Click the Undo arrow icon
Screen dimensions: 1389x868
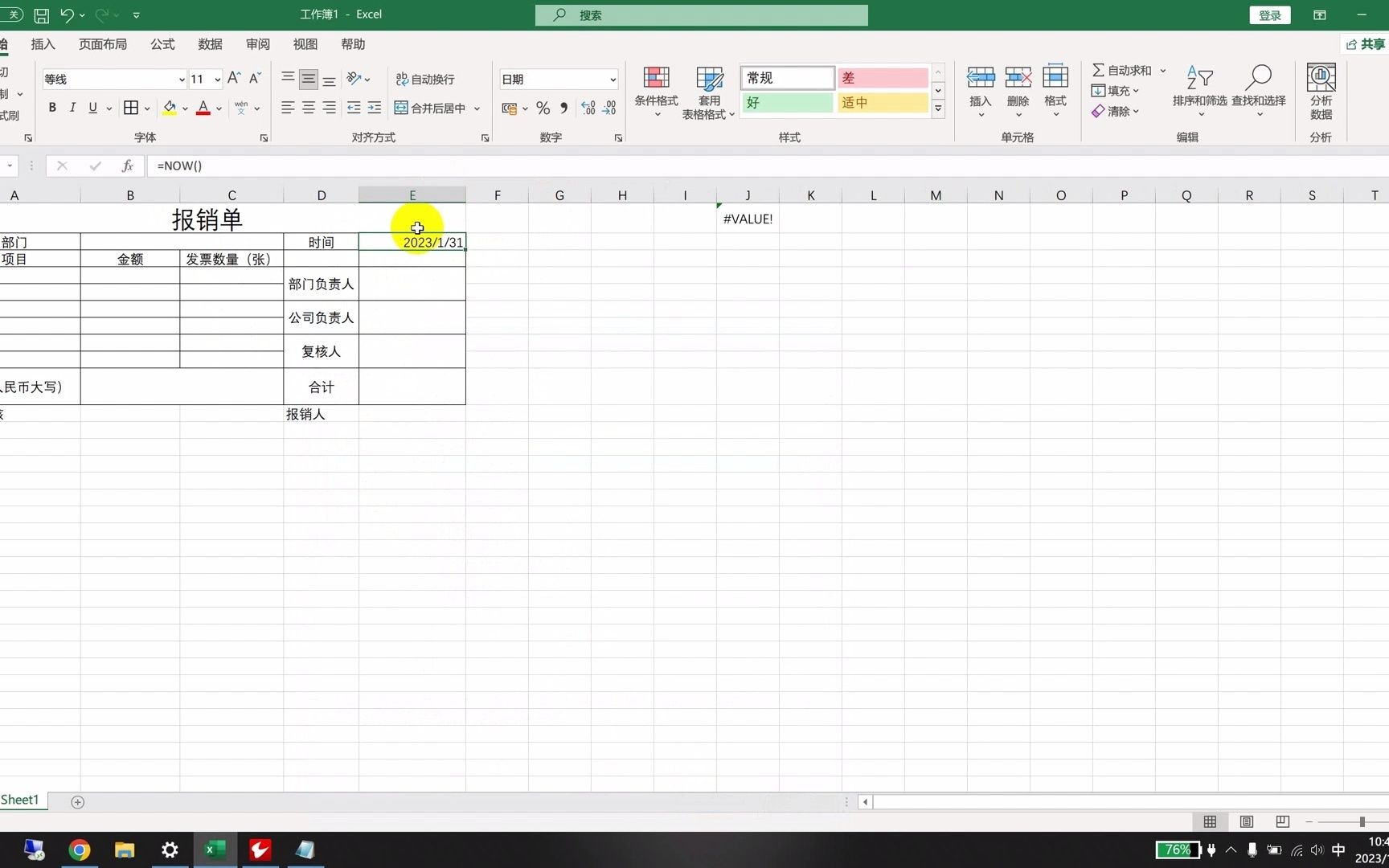67,15
